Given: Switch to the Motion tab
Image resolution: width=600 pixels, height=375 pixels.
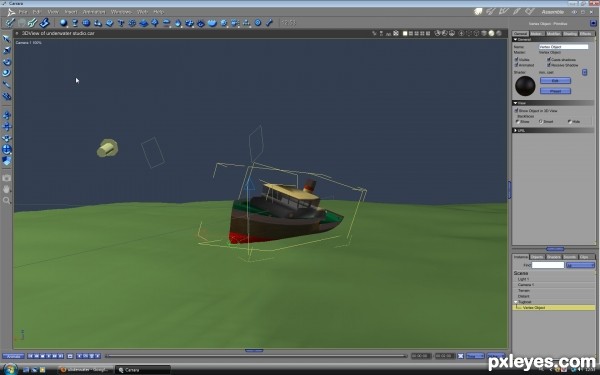Looking at the screenshot, I should [x=537, y=34].
